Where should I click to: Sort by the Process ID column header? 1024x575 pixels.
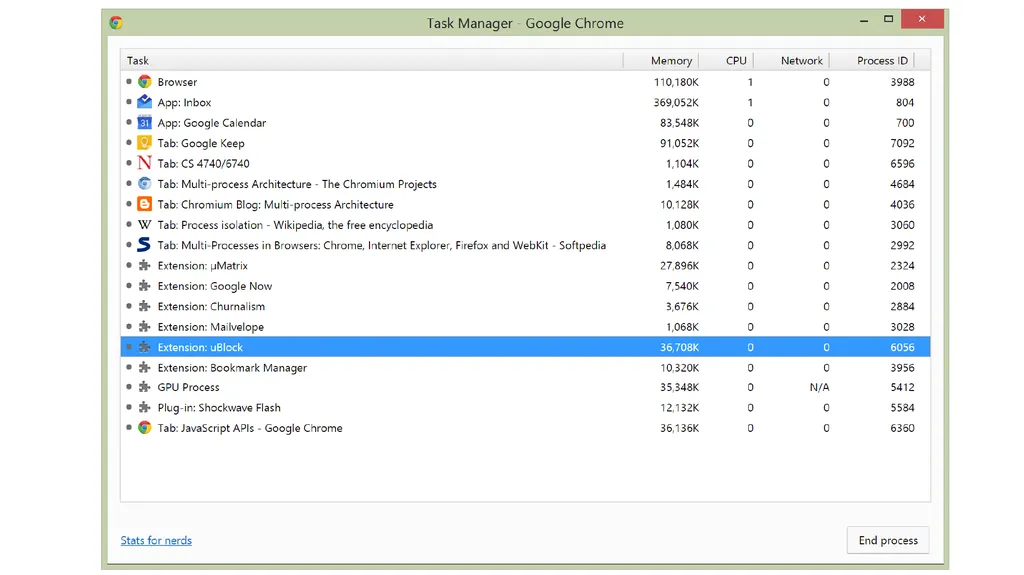tap(872, 60)
